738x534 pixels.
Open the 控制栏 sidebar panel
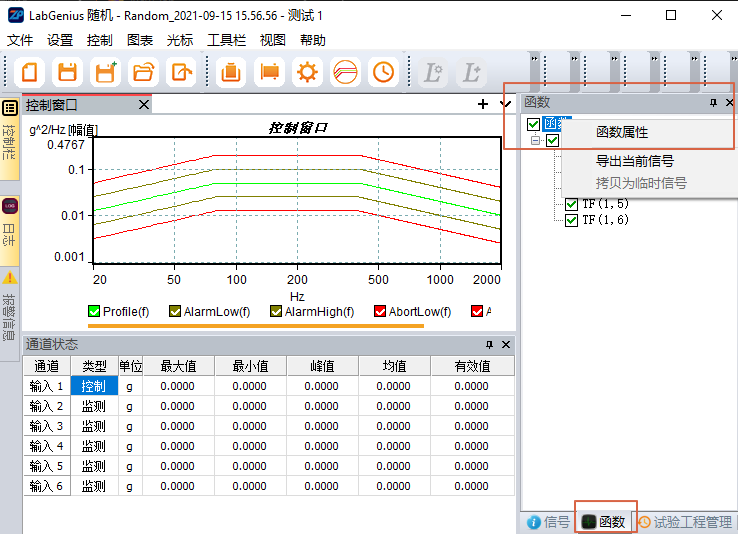pos(9,139)
